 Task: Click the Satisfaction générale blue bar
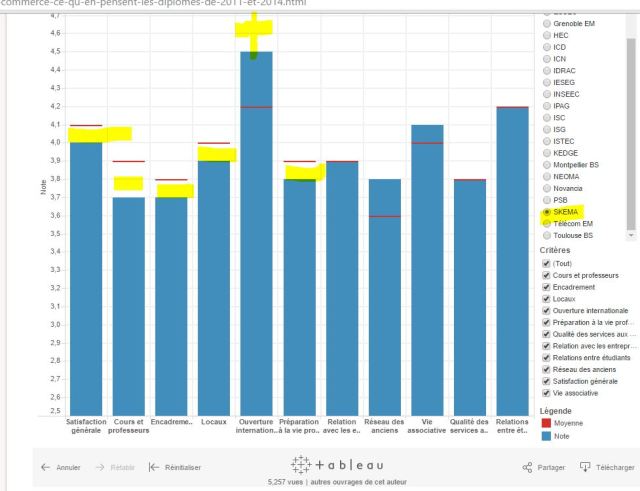(x=86, y=279)
